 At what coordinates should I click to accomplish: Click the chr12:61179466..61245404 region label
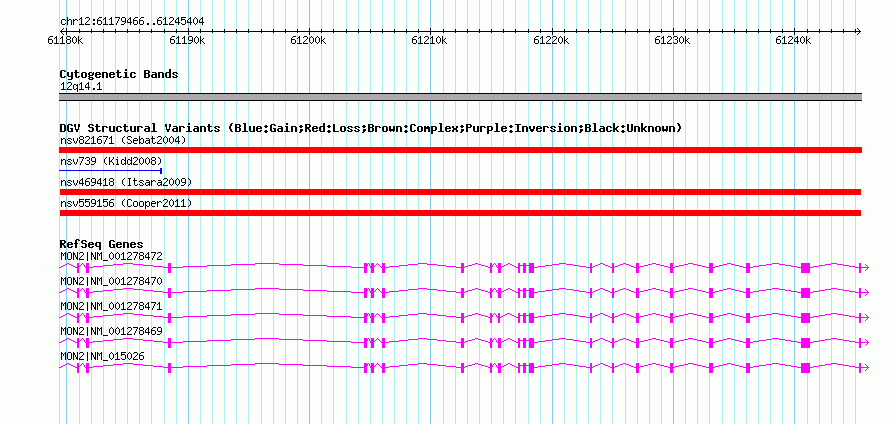(x=132, y=22)
